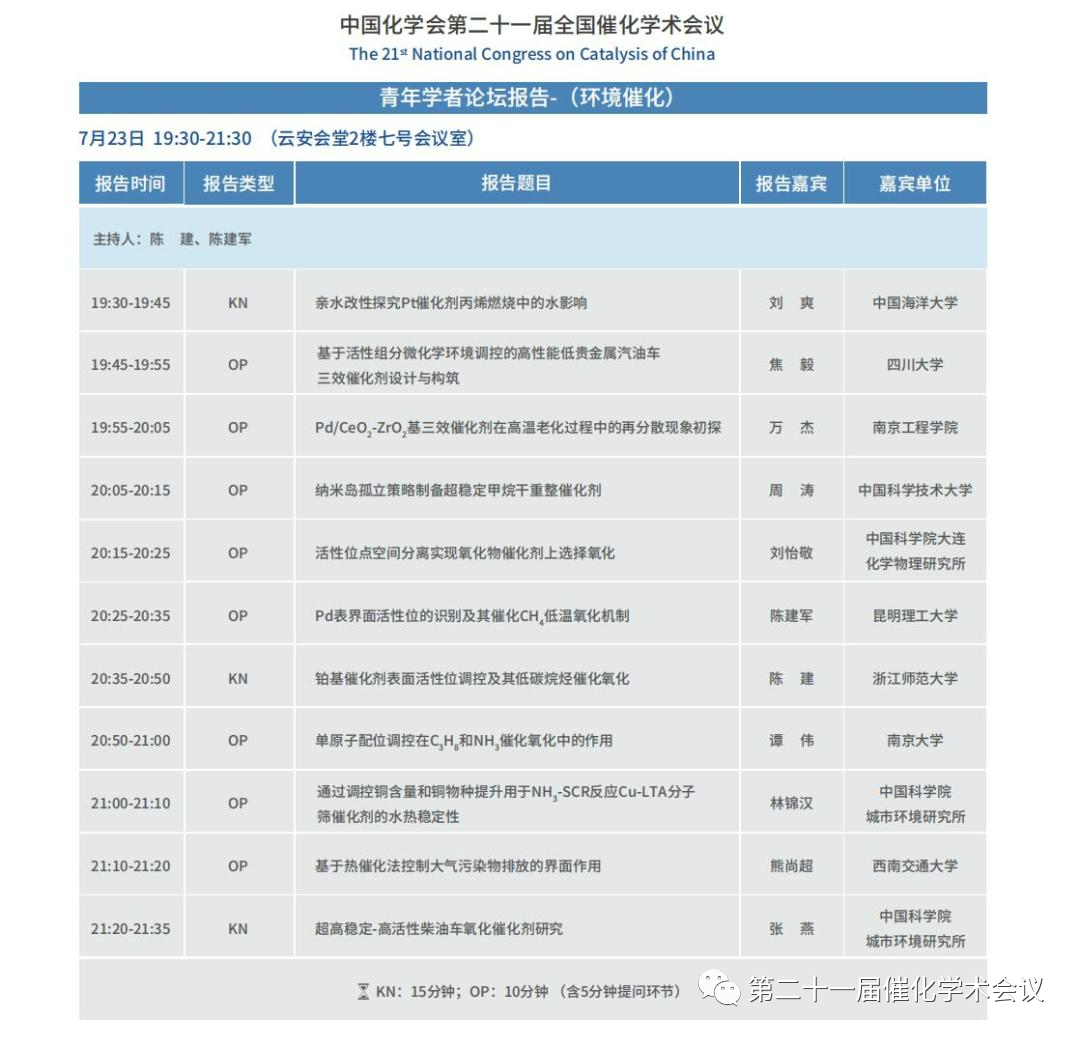
Task: Click the date line 7月23日 19:30-21:30
Action: point(165,138)
